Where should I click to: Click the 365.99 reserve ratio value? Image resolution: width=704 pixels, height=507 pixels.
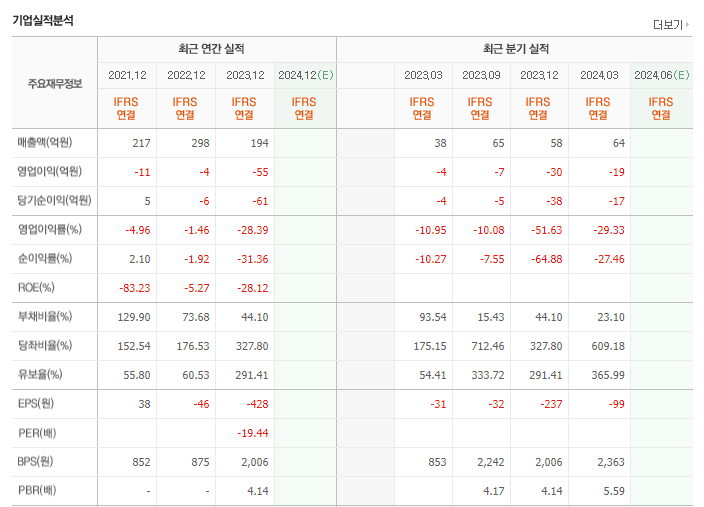pos(608,375)
